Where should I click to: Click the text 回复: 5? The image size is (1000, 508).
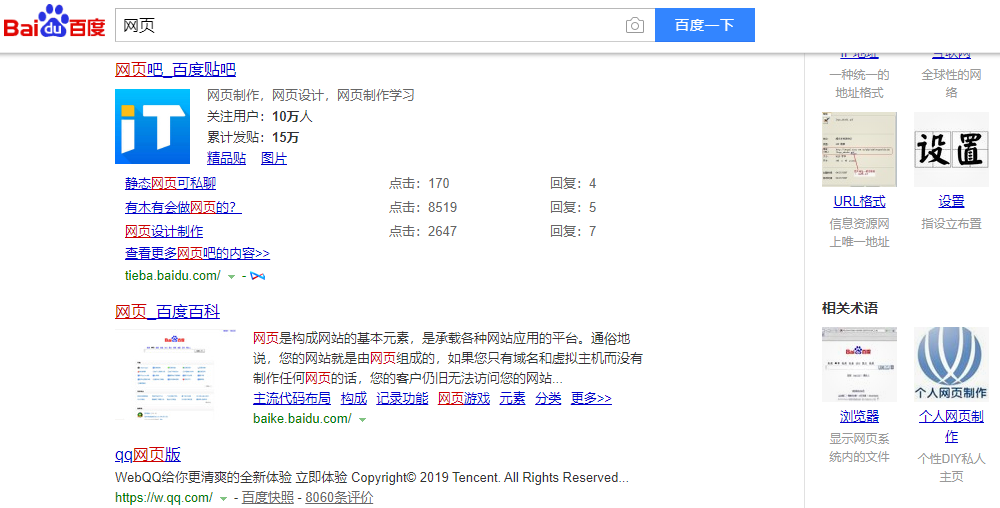tap(573, 207)
